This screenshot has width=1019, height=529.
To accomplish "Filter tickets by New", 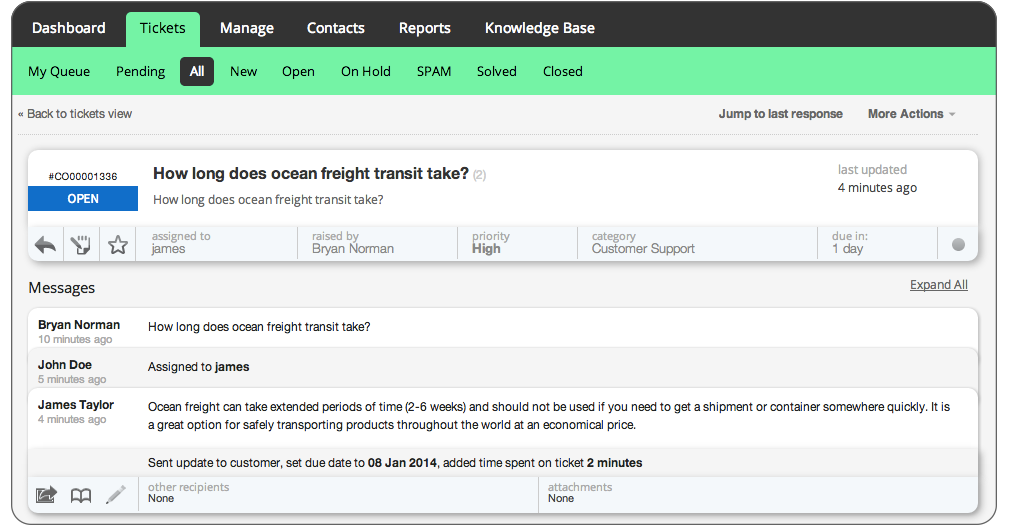I will [244, 71].
